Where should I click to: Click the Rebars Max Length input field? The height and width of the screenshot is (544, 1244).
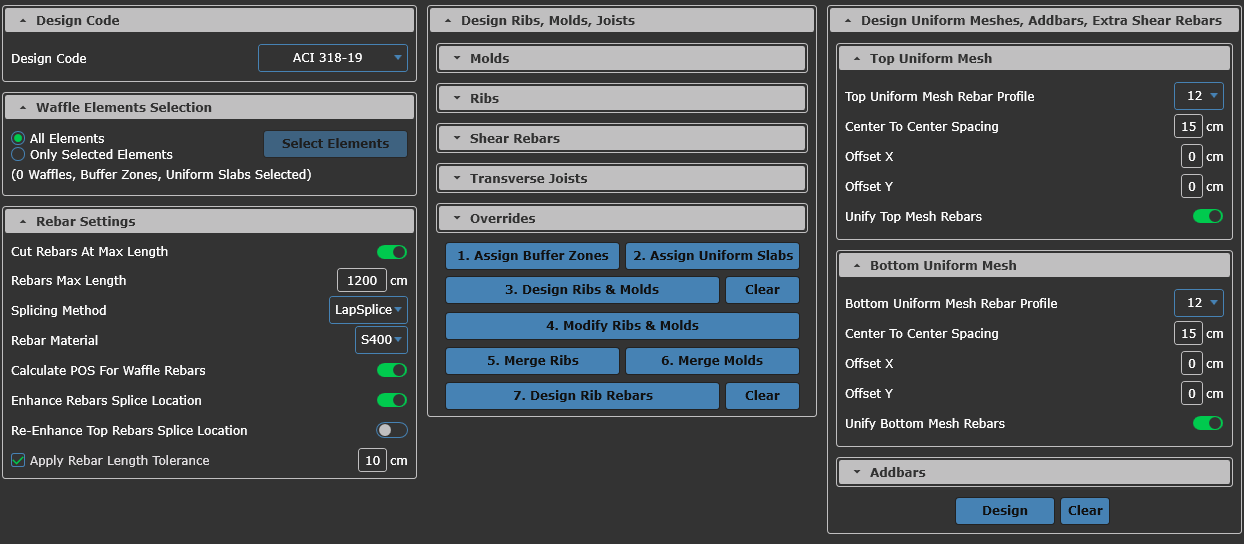click(361, 281)
